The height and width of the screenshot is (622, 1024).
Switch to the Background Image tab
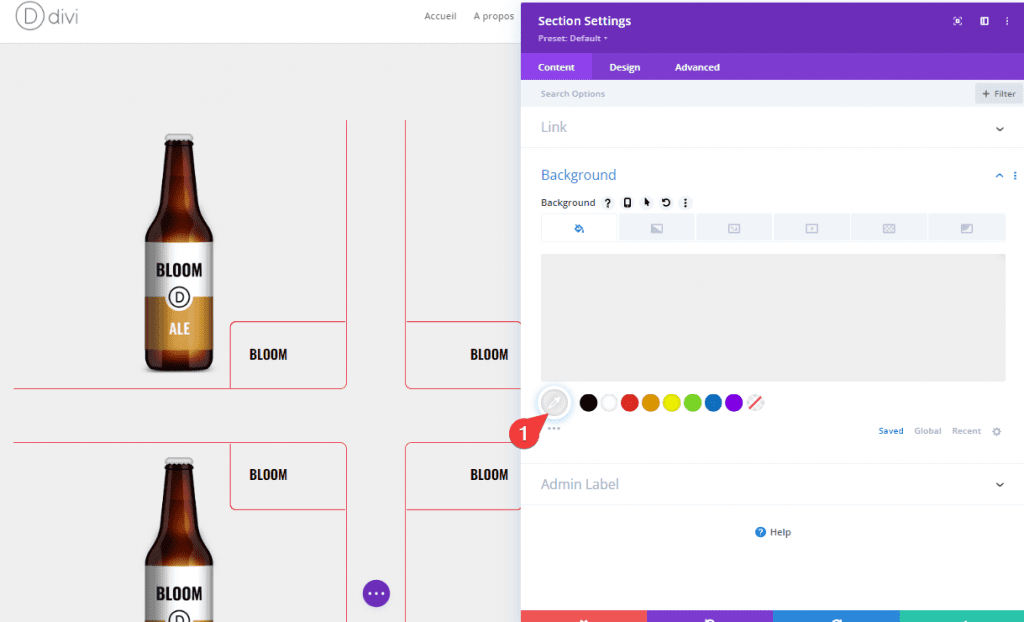coord(734,228)
